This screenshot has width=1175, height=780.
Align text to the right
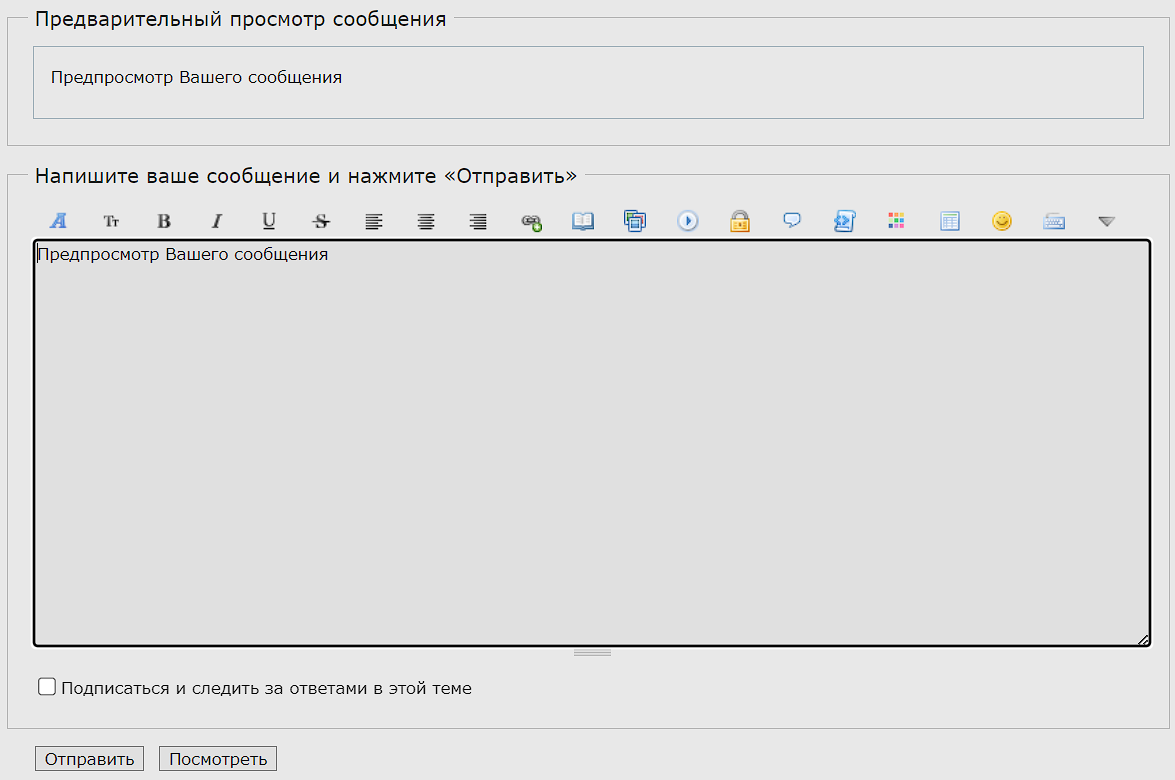[479, 221]
